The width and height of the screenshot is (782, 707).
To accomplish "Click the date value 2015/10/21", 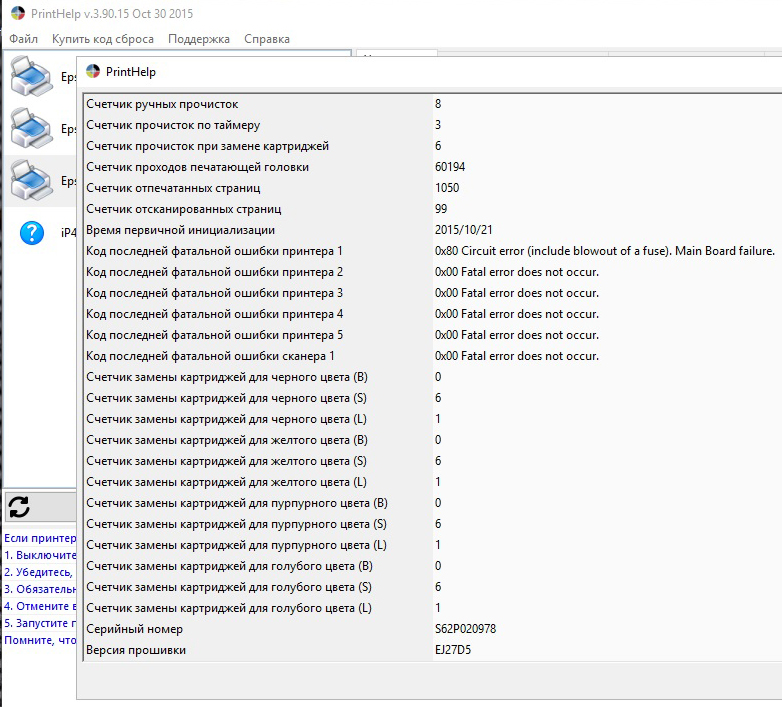I will click(463, 229).
